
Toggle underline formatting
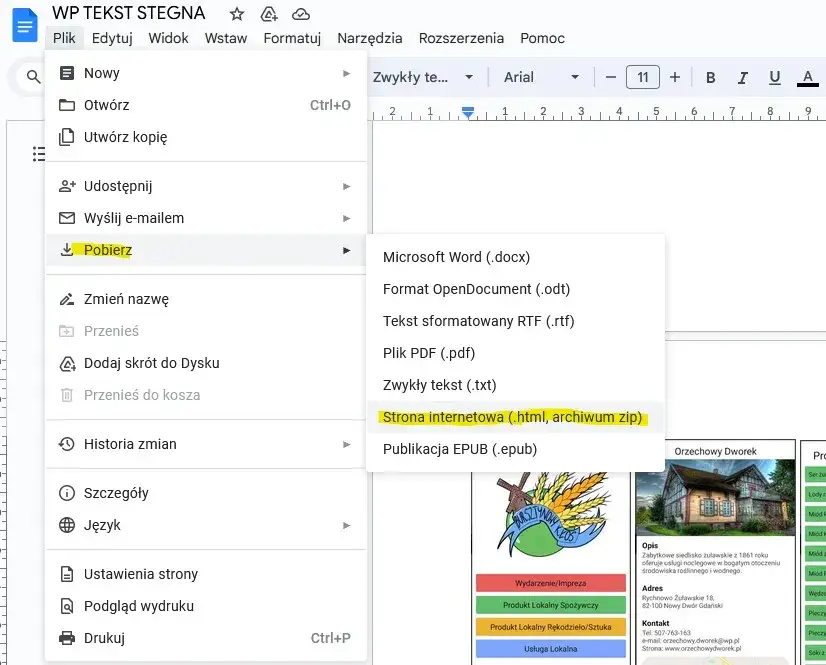click(774, 77)
